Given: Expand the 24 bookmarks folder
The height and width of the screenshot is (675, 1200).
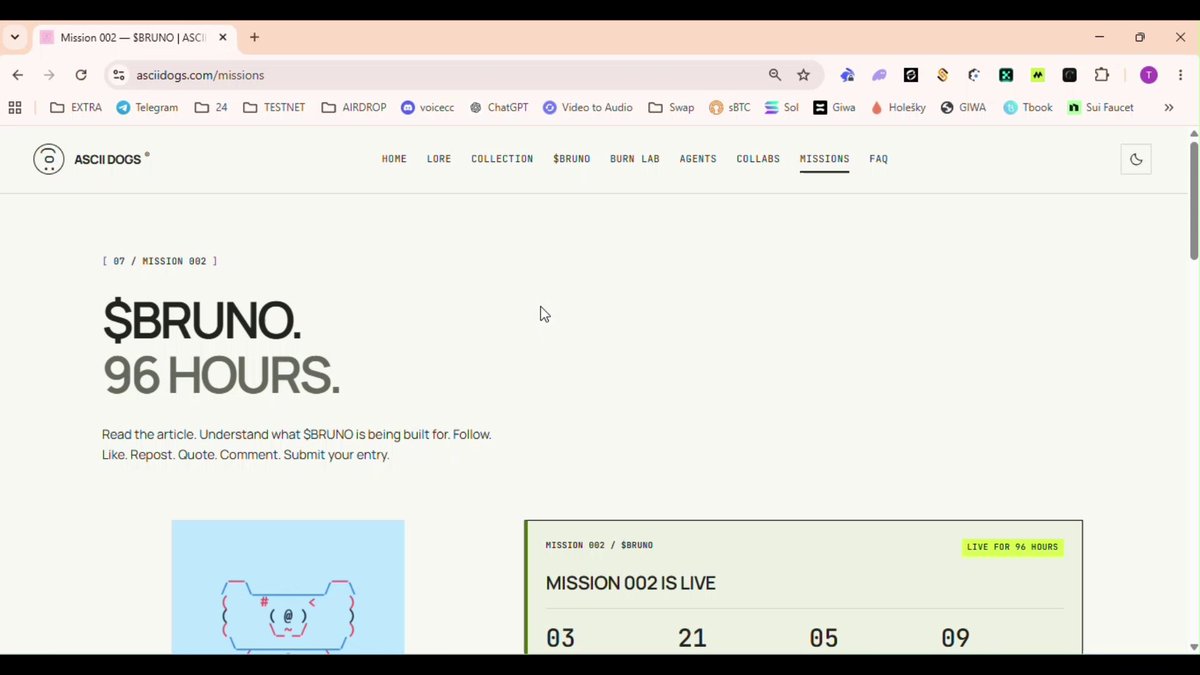Looking at the screenshot, I should click(x=211, y=107).
